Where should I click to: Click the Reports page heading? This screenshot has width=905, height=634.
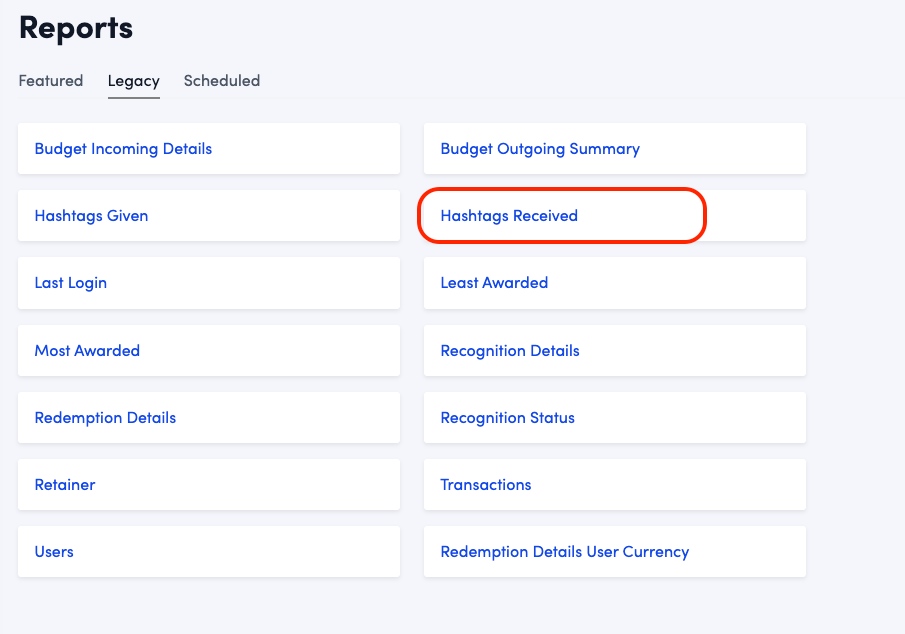coord(76,28)
